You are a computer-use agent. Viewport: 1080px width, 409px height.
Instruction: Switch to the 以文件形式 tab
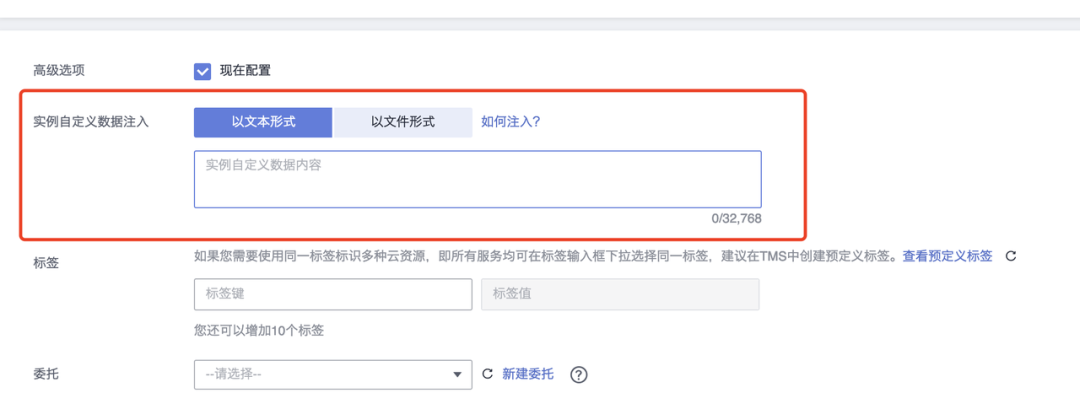[403, 123]
